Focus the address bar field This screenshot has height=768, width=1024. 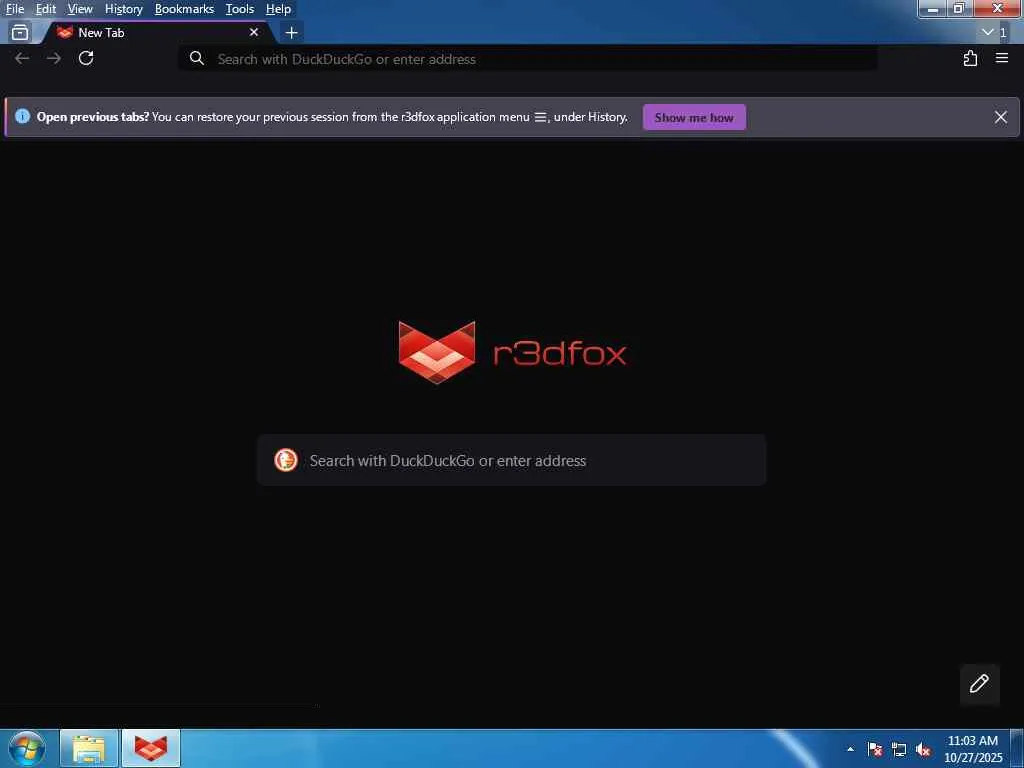528,59
